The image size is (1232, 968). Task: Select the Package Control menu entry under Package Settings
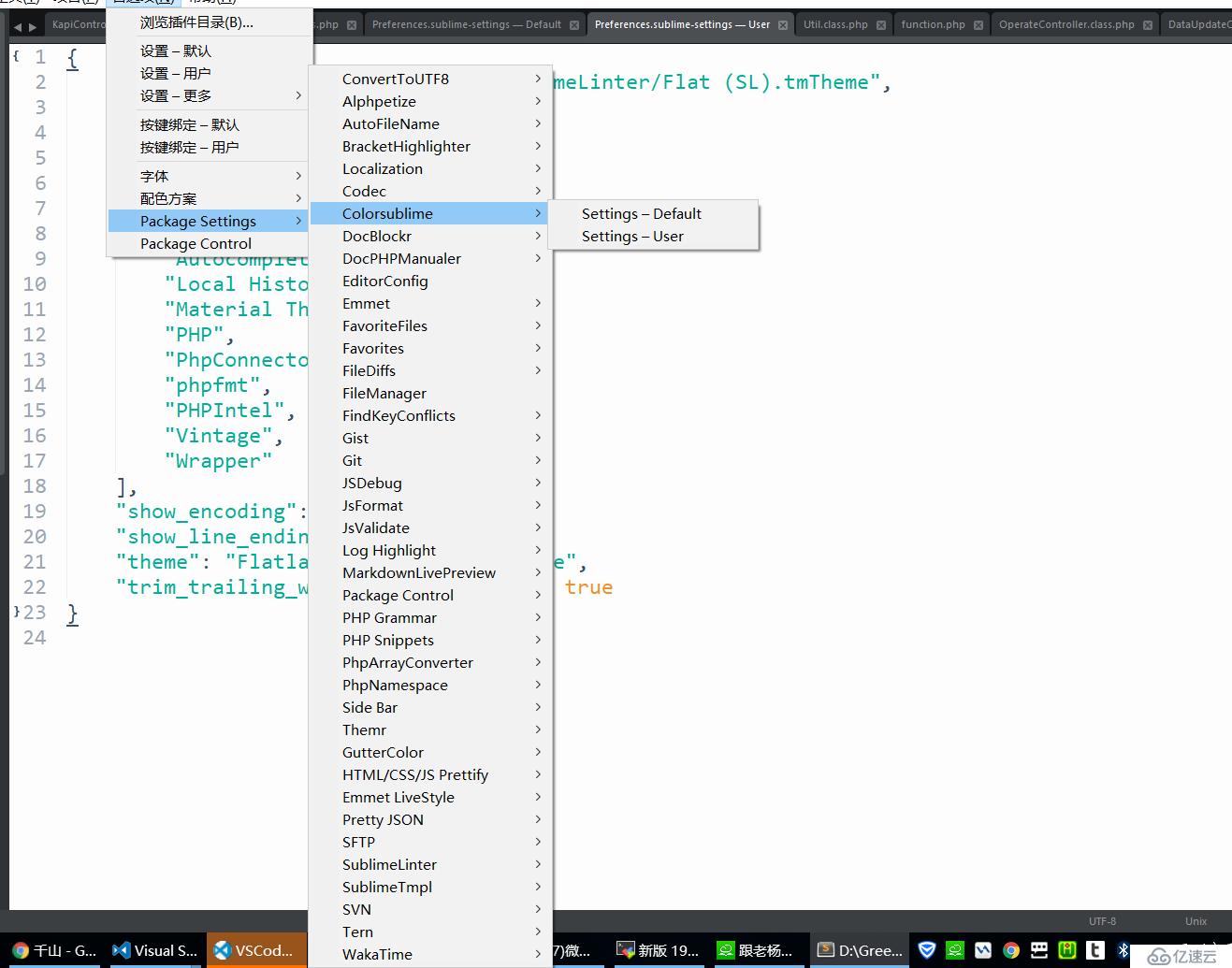(x=210, y=243)
